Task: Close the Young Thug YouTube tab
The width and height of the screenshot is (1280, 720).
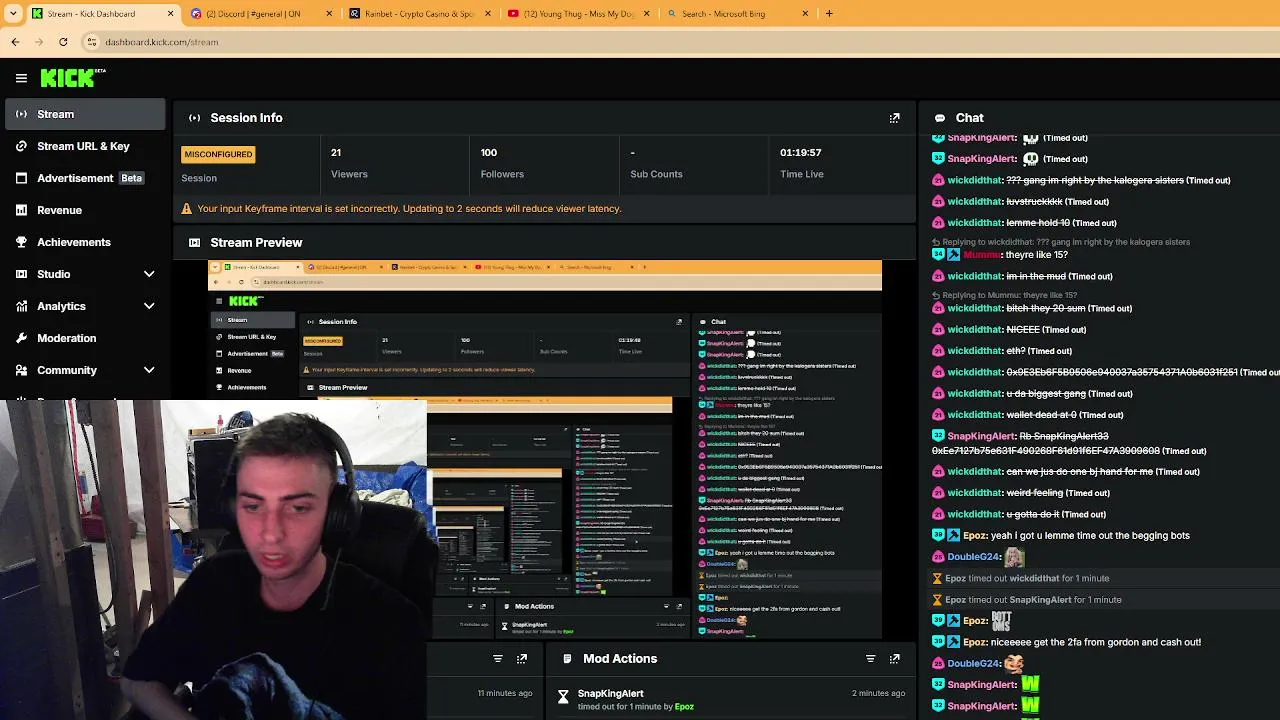Action: [646, 14]
